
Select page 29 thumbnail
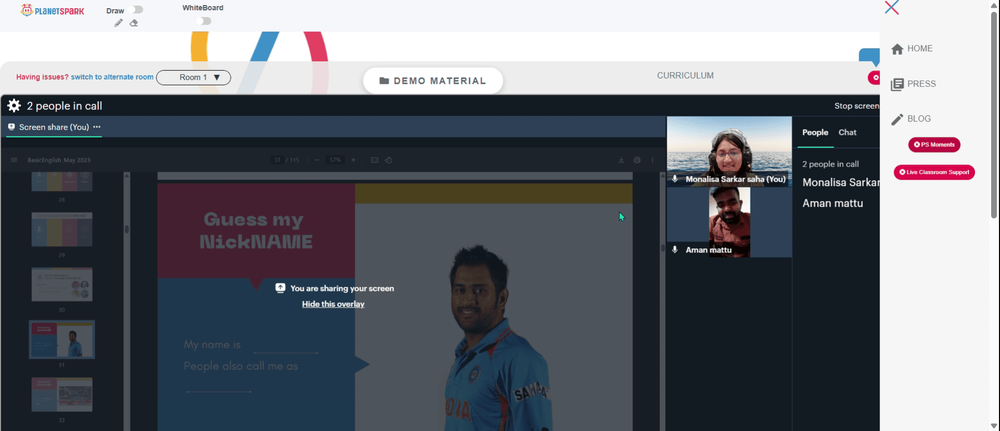point(62,229)
